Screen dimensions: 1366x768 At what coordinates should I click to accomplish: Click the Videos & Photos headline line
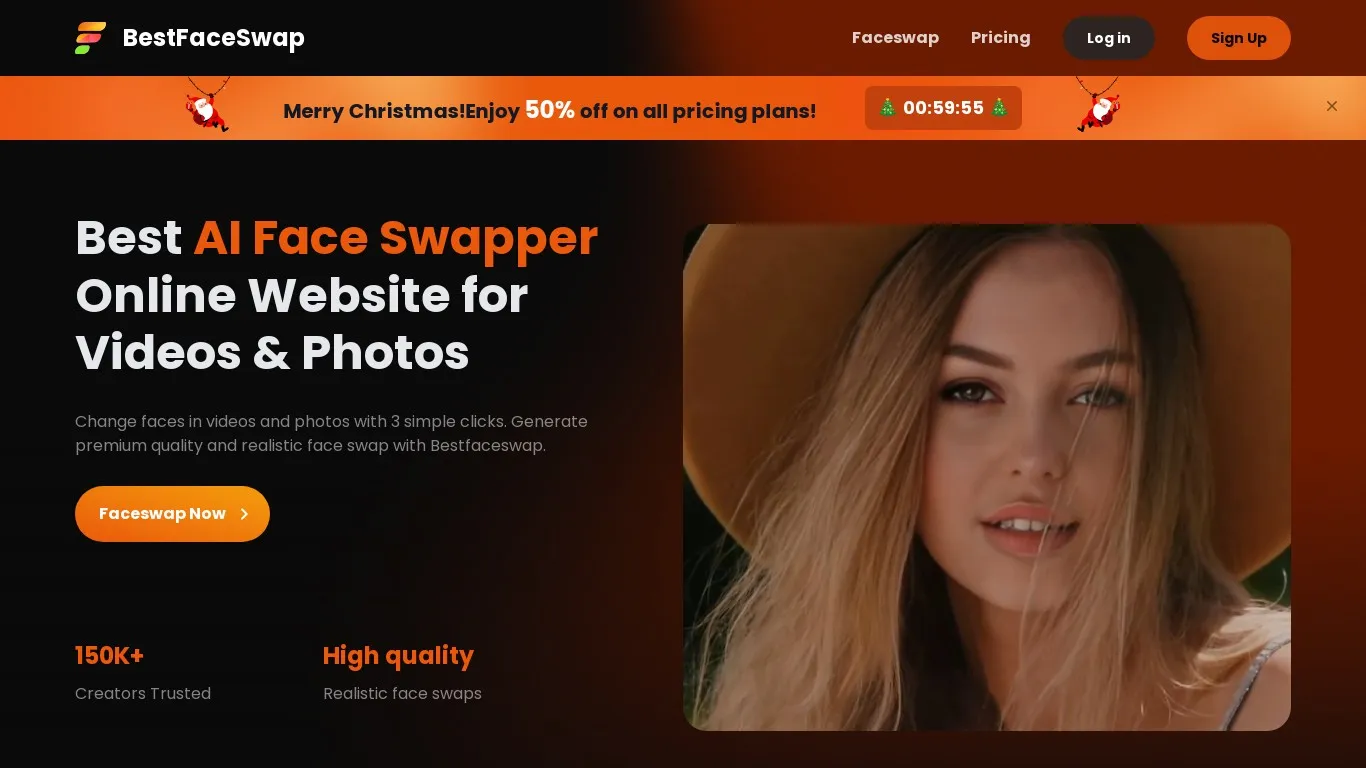pos(272,352)
